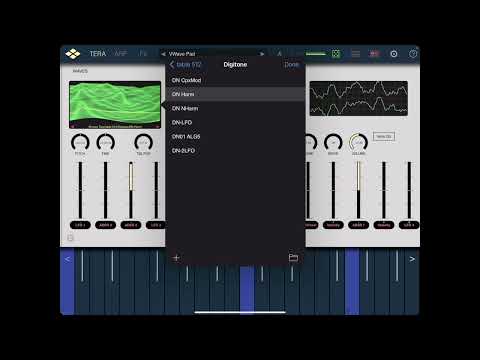
Task: Click the oscilloscope waveform display
Action: (x=359, y=98)
